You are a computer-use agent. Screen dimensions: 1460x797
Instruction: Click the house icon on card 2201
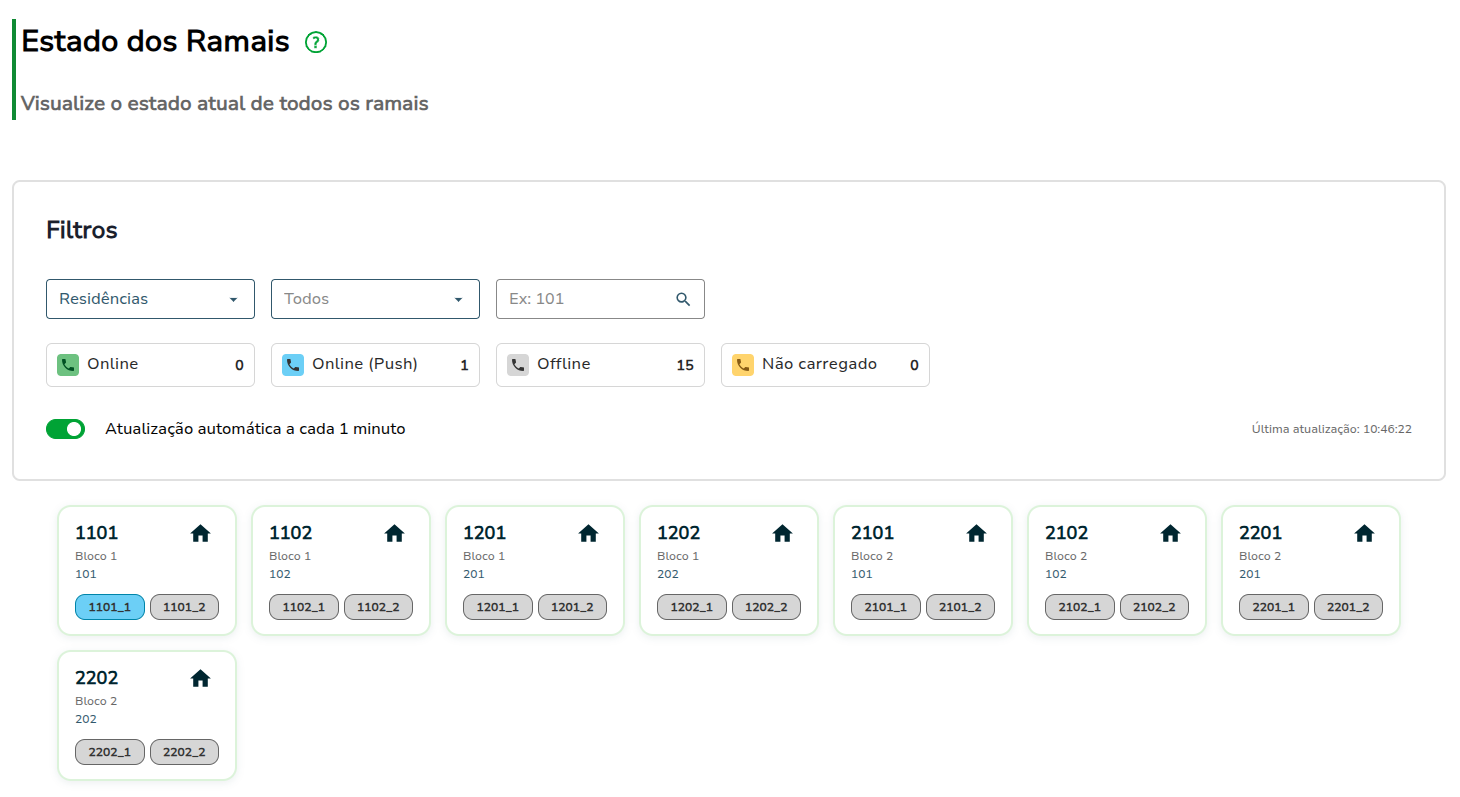click(x=1365, y=534)
